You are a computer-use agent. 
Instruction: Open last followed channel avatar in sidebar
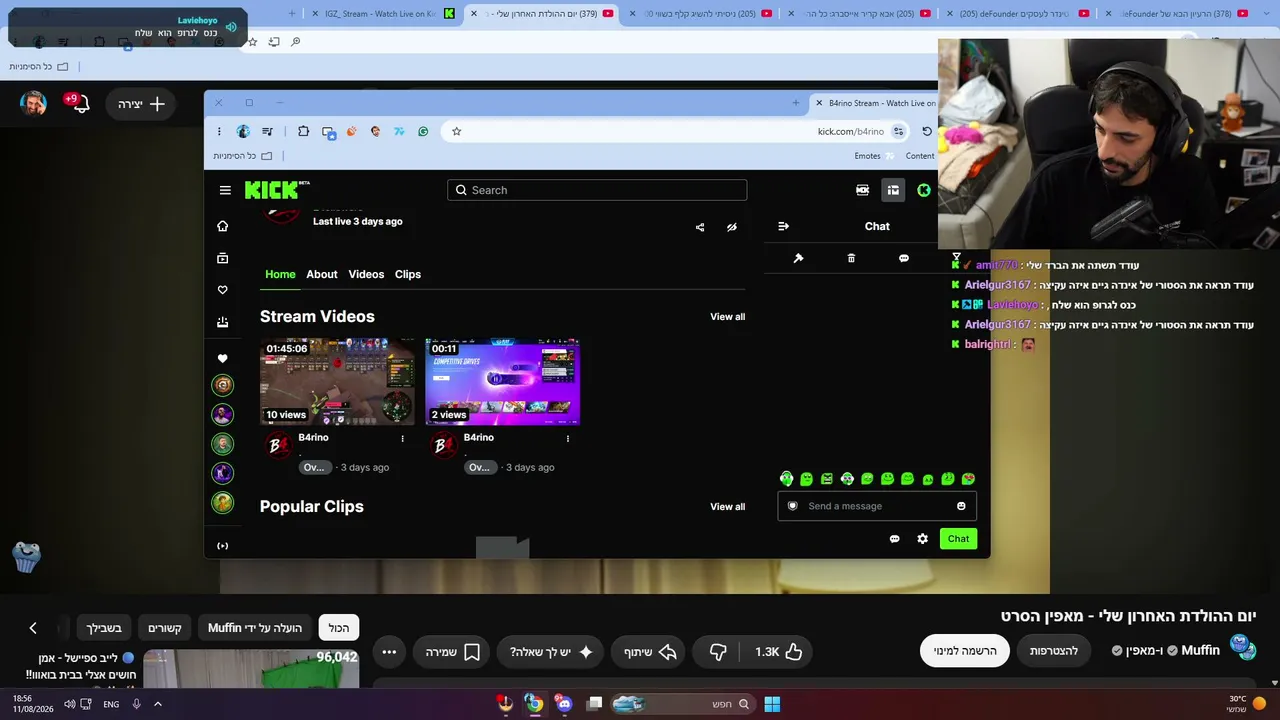[222, 503]
